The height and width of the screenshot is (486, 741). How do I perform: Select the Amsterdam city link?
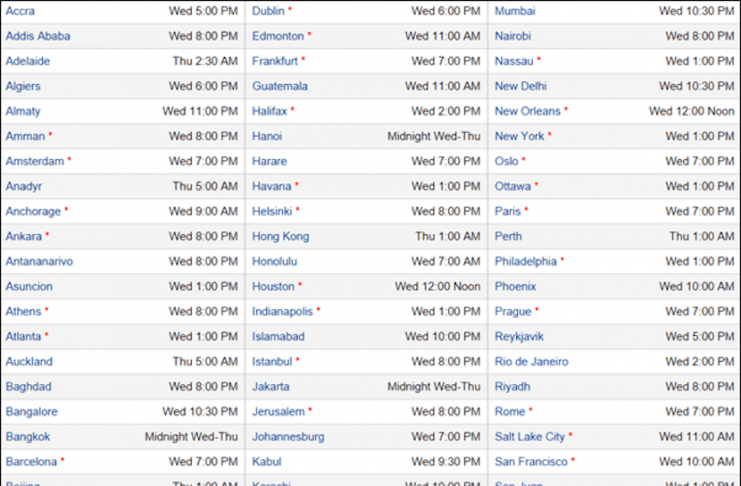pyautogui.click(x=35, y=161)
